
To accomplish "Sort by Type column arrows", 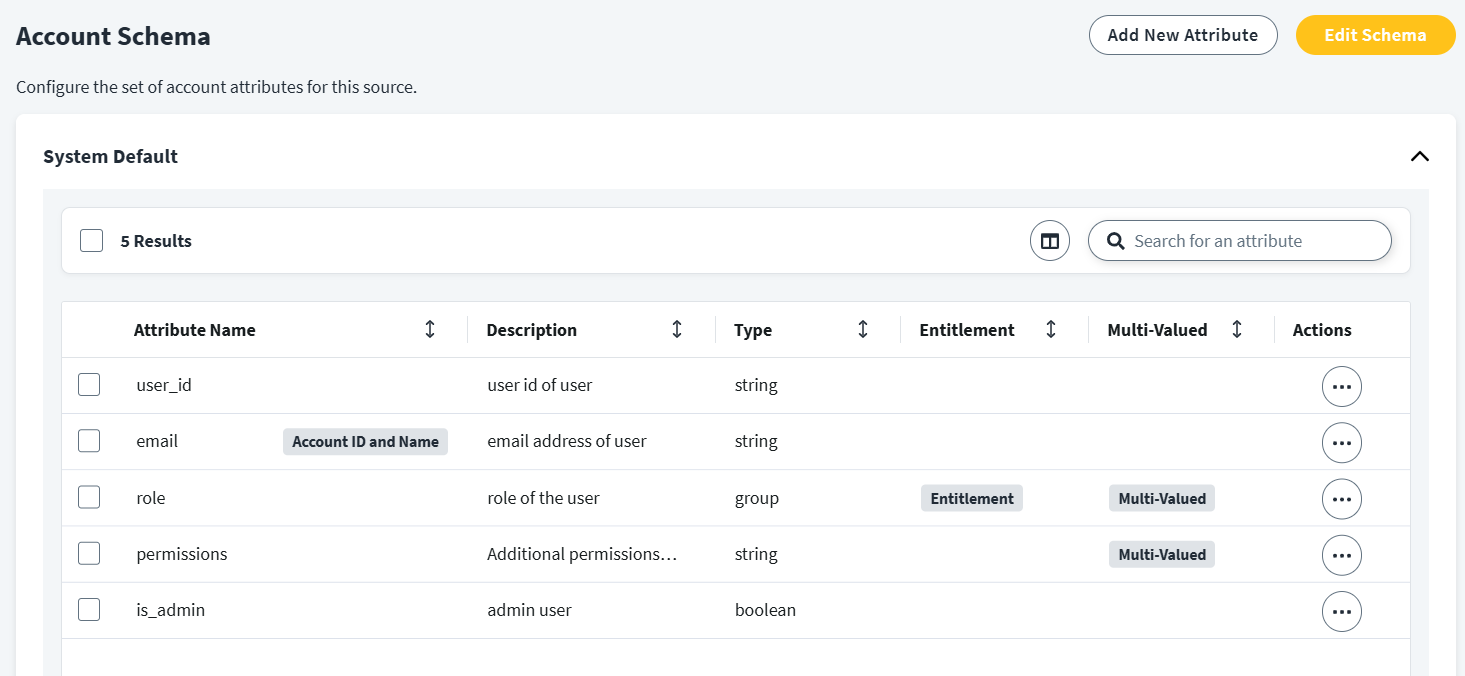I will click(863, 329).
